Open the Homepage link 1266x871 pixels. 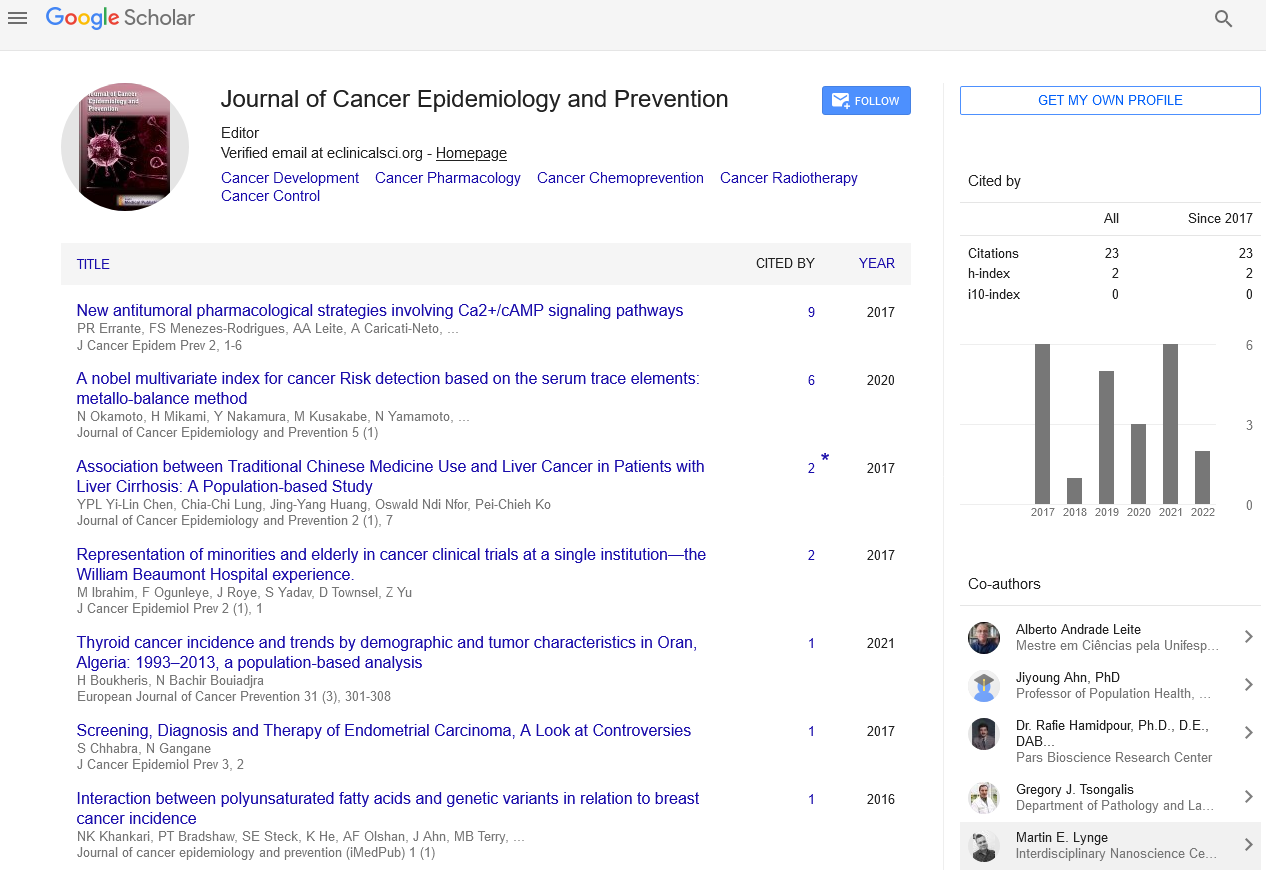coord(471,153)
